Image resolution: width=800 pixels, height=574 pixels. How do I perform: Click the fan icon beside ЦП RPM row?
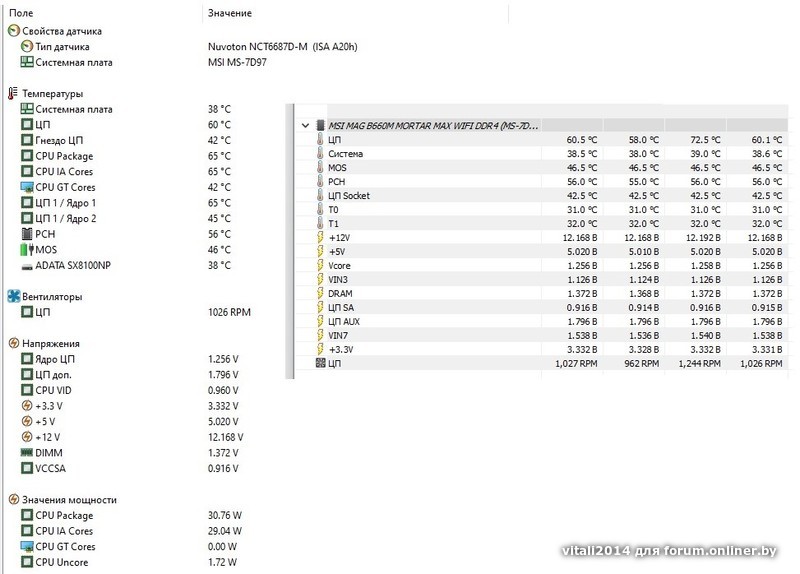320,363
